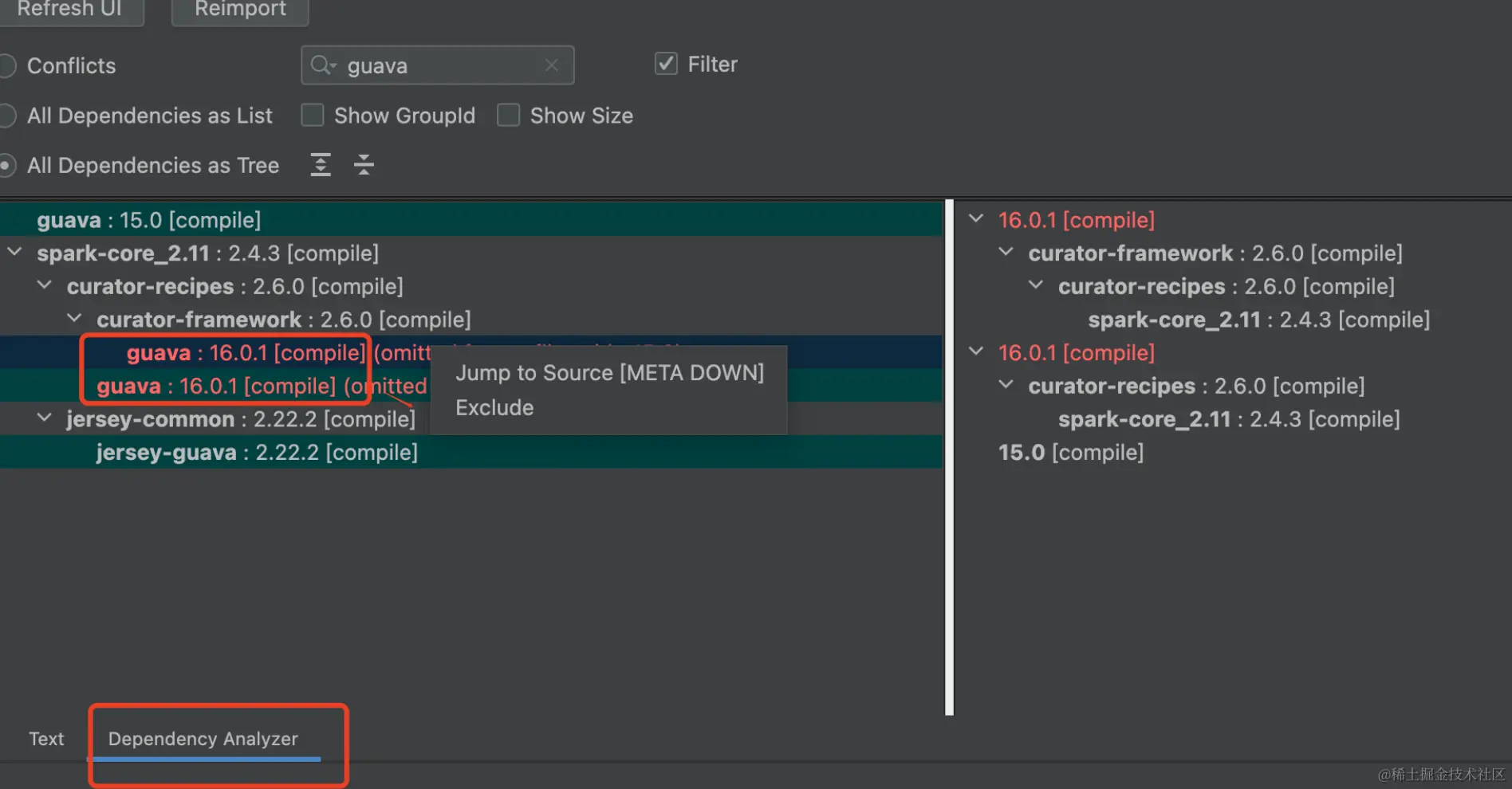1512x789 pixels.
Task: Enable the Show GroupId checkbox
Action: tap(313, 116)
